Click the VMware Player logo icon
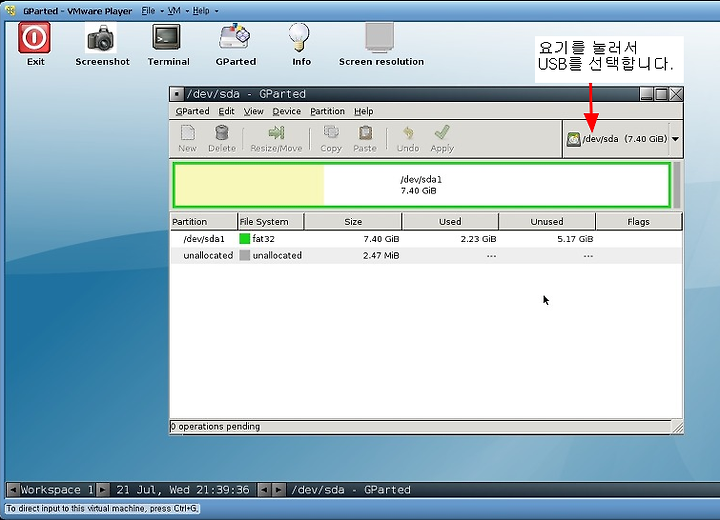This screenshot has height=520, width=720. (10, 10)
